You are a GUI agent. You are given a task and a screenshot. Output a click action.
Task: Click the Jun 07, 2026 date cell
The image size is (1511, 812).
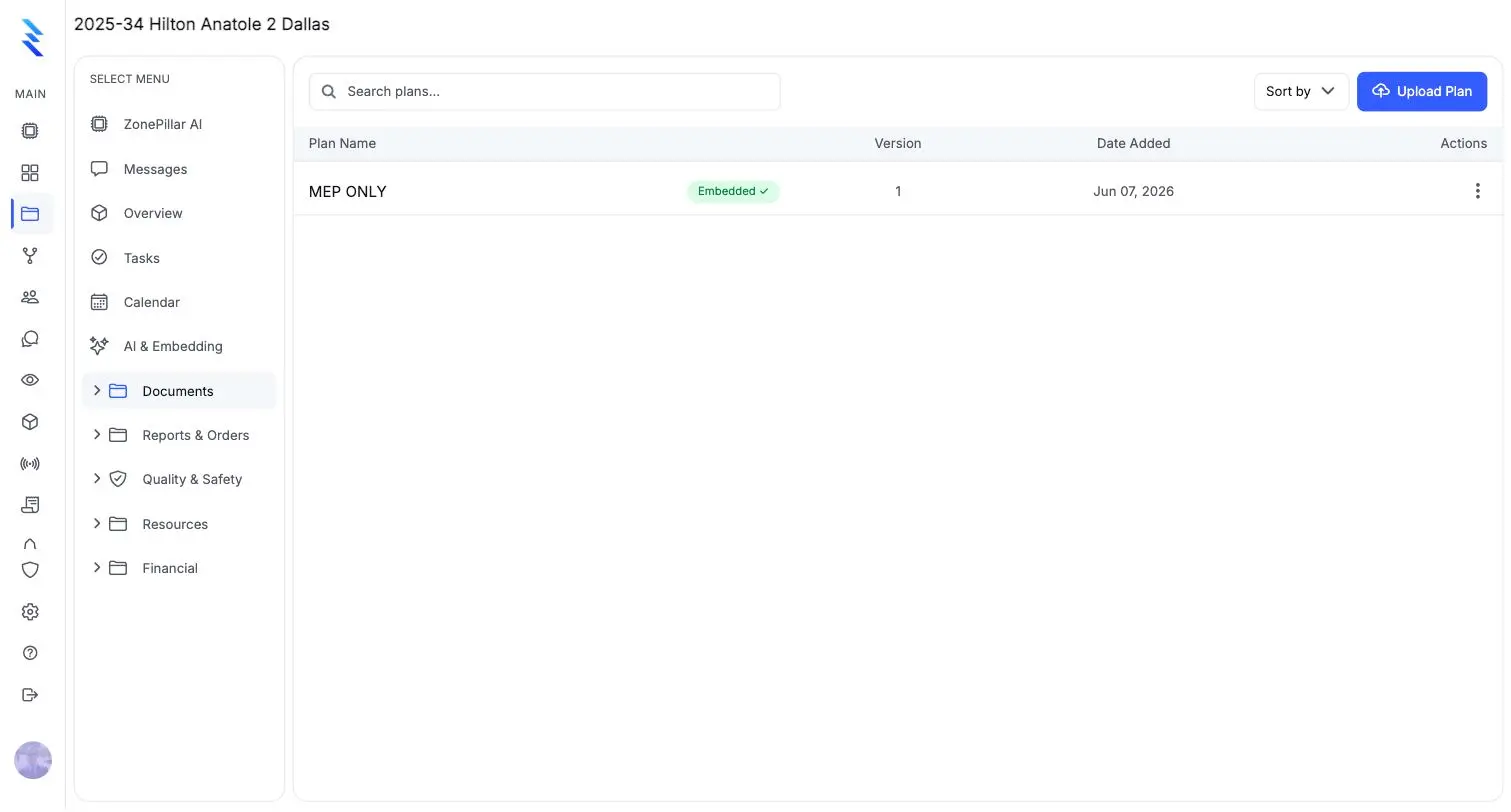point(1133,191)
